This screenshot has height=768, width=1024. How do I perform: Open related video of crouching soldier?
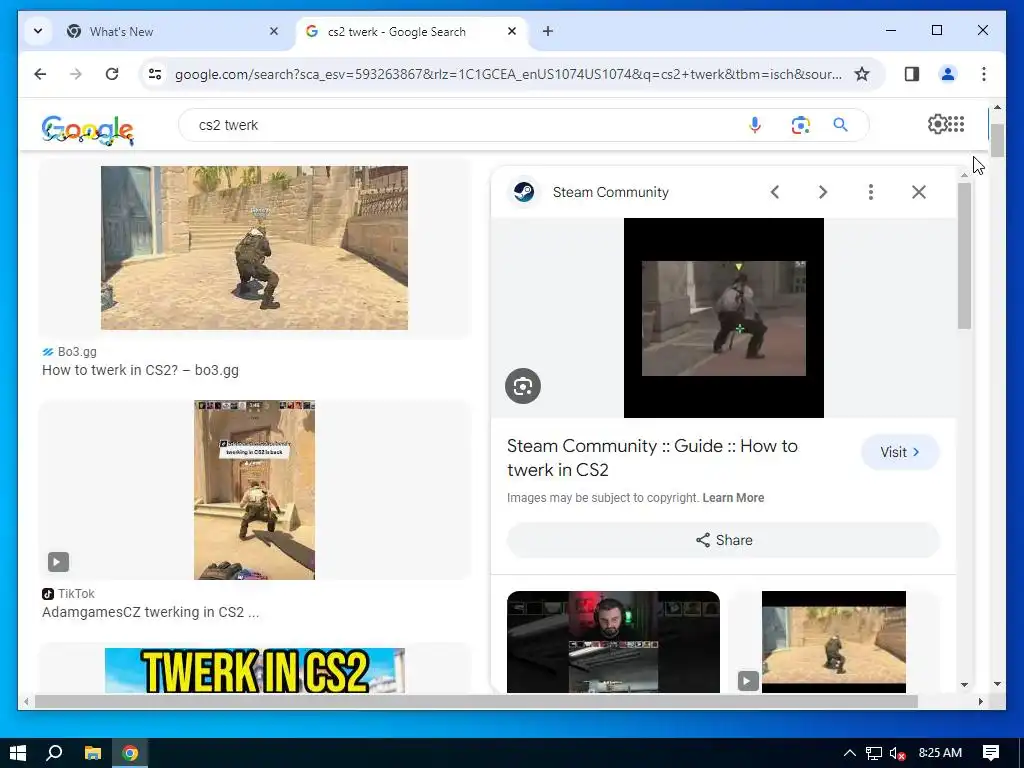[833, 642]
